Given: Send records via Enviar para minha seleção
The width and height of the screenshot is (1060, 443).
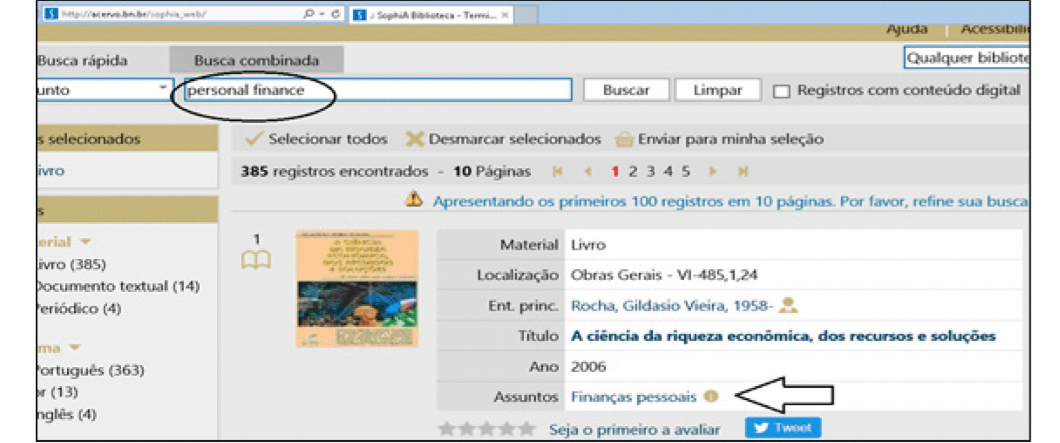Looking at the screenshot, I should (x=720, y=139).
